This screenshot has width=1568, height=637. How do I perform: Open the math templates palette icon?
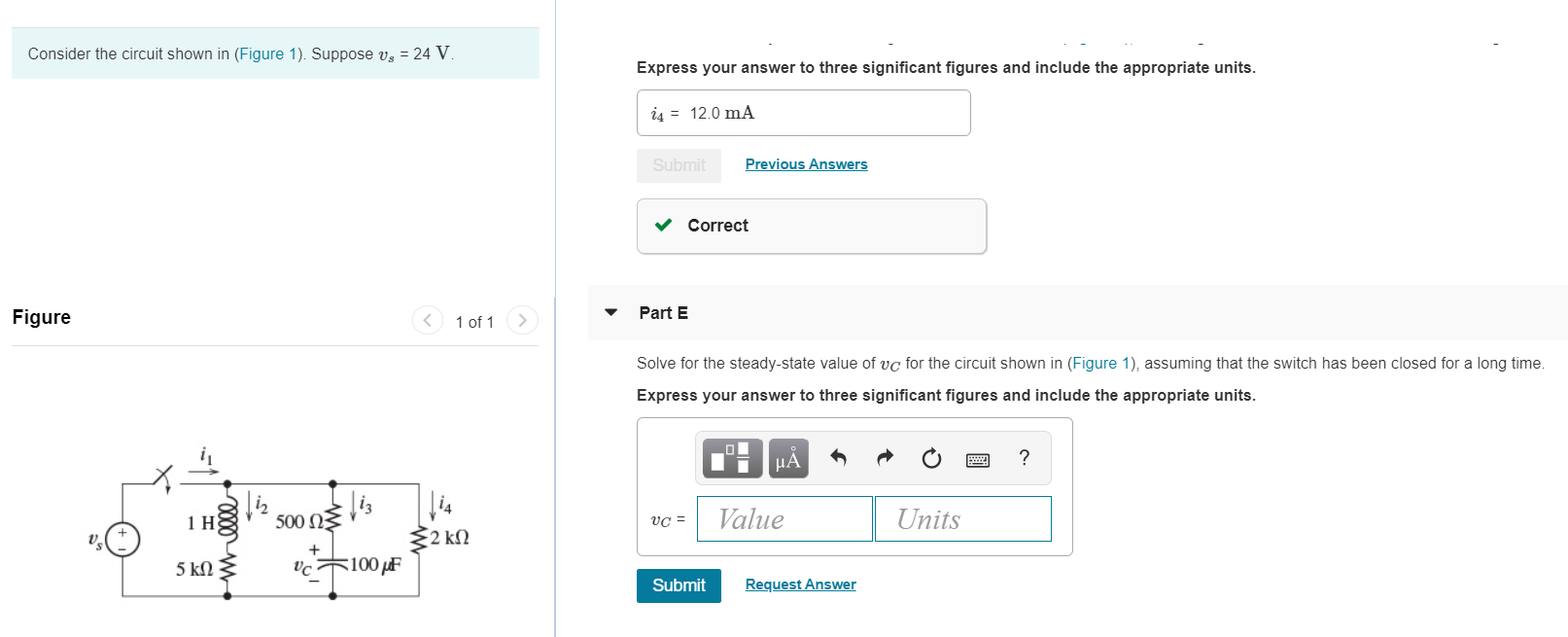(730, 458)
